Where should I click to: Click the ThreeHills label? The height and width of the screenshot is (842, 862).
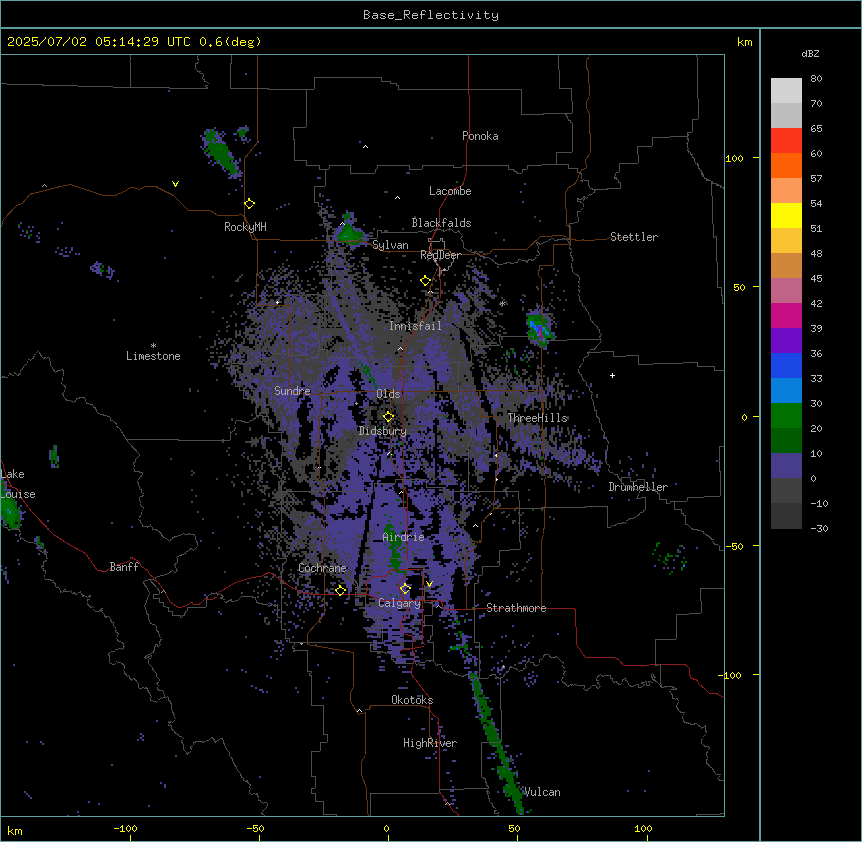(x=538, y=418)
